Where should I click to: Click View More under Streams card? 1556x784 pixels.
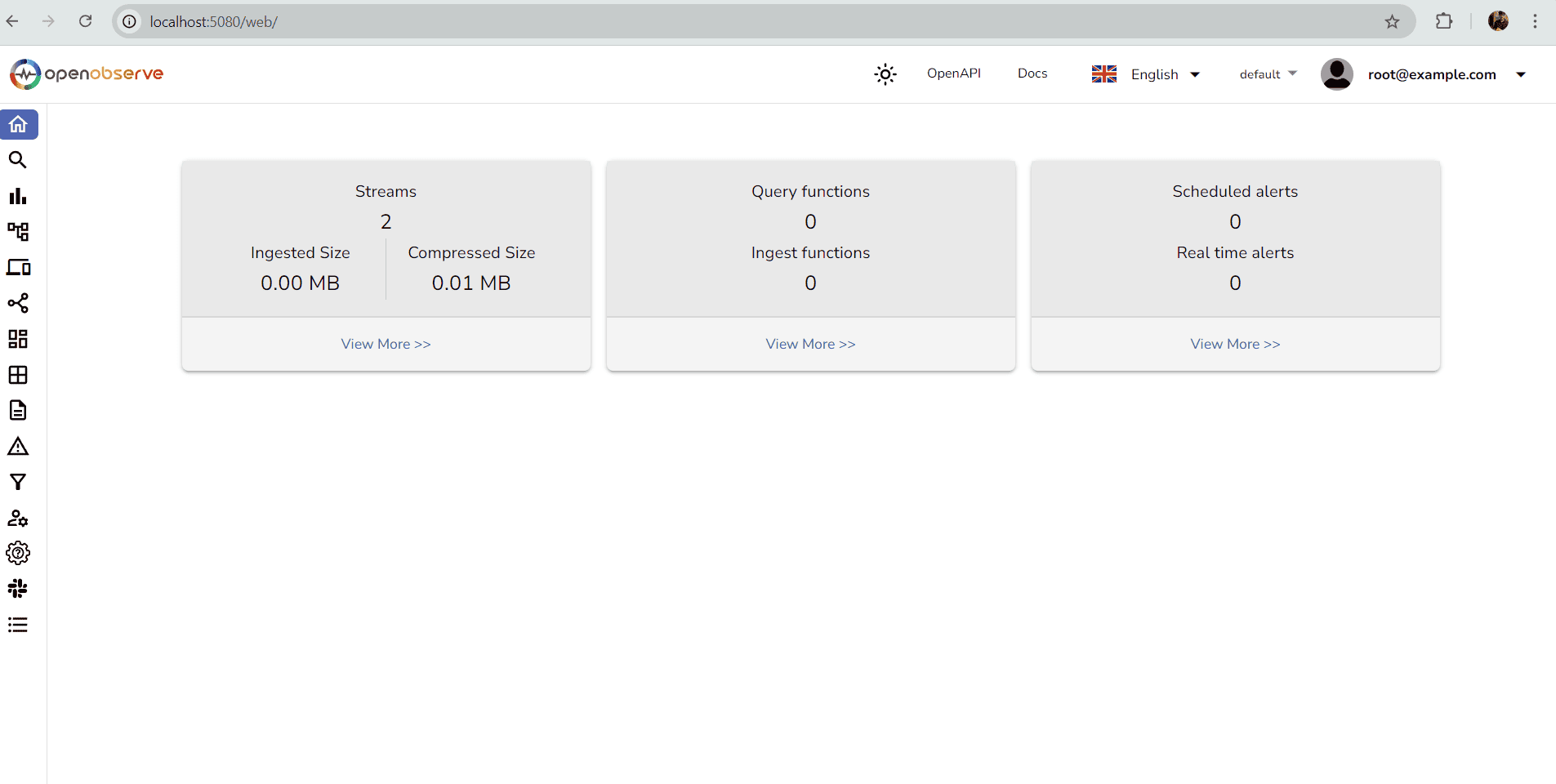coord(386,344)
